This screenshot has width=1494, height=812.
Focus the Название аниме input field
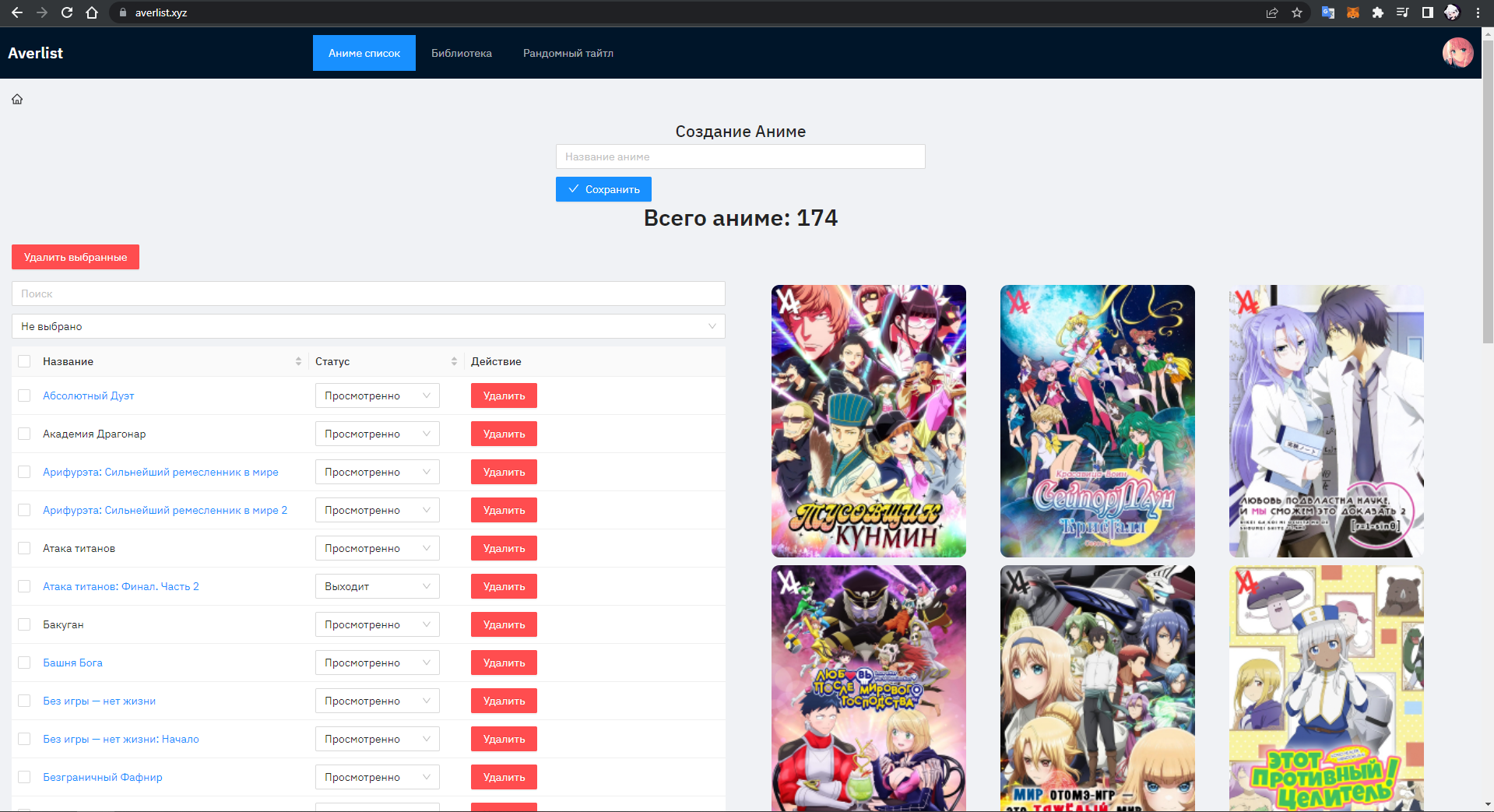pos(740,156)
